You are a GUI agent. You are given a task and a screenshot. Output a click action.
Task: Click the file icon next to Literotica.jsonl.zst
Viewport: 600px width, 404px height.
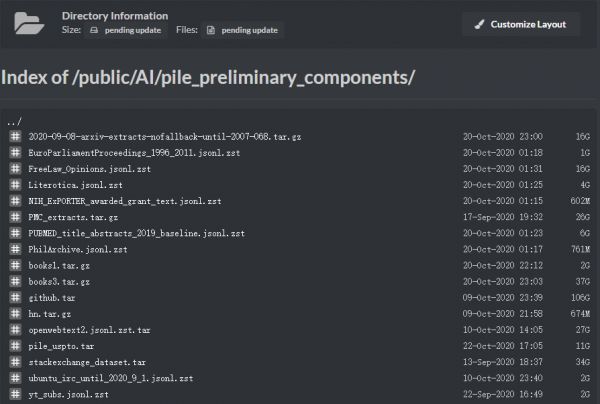15,185
